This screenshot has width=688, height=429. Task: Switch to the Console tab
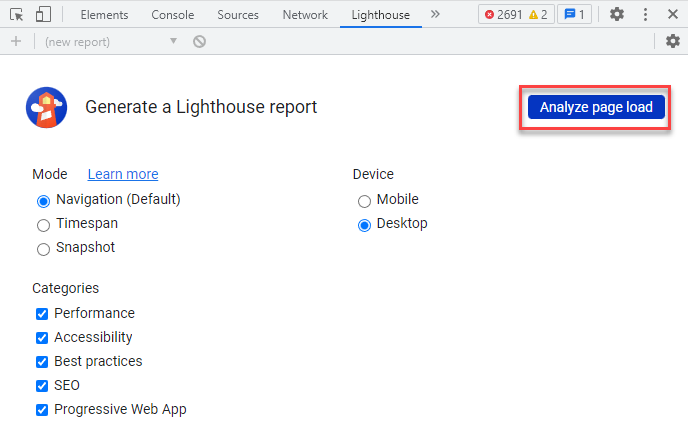(x=172, y=15)
